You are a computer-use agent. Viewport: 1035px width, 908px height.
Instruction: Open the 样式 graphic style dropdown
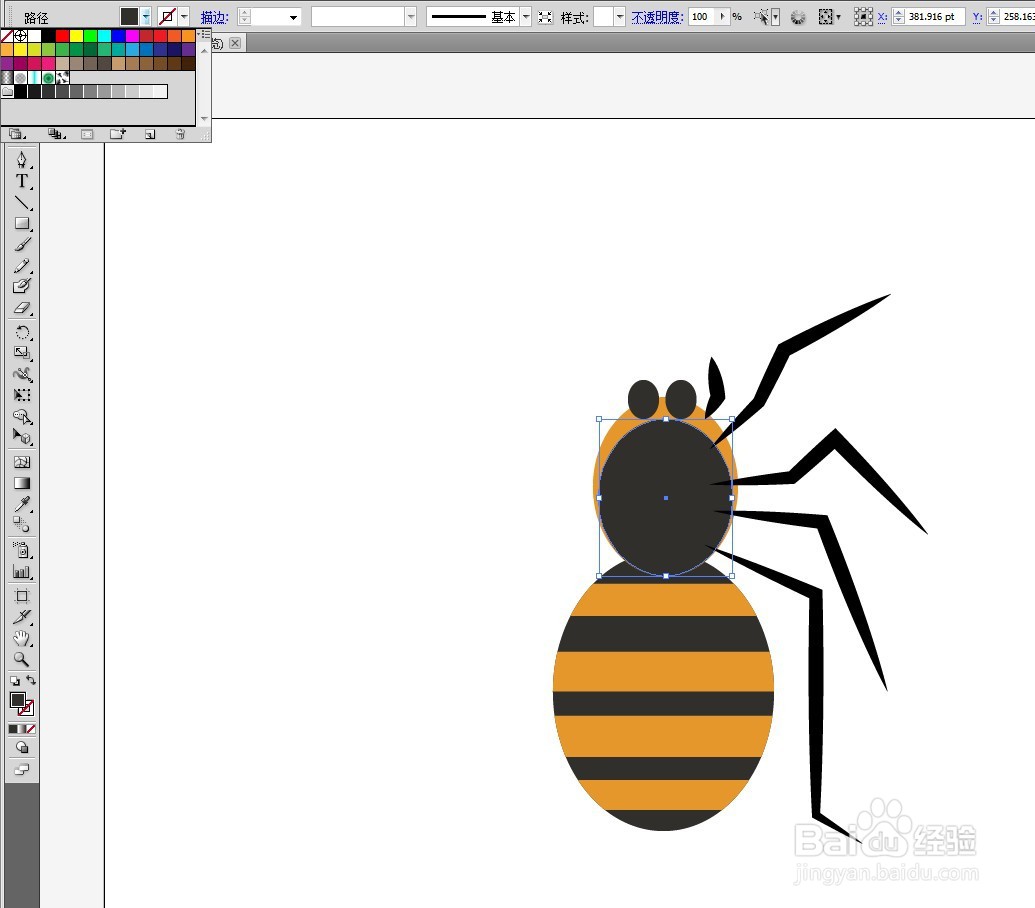click(x=620, y=16)
